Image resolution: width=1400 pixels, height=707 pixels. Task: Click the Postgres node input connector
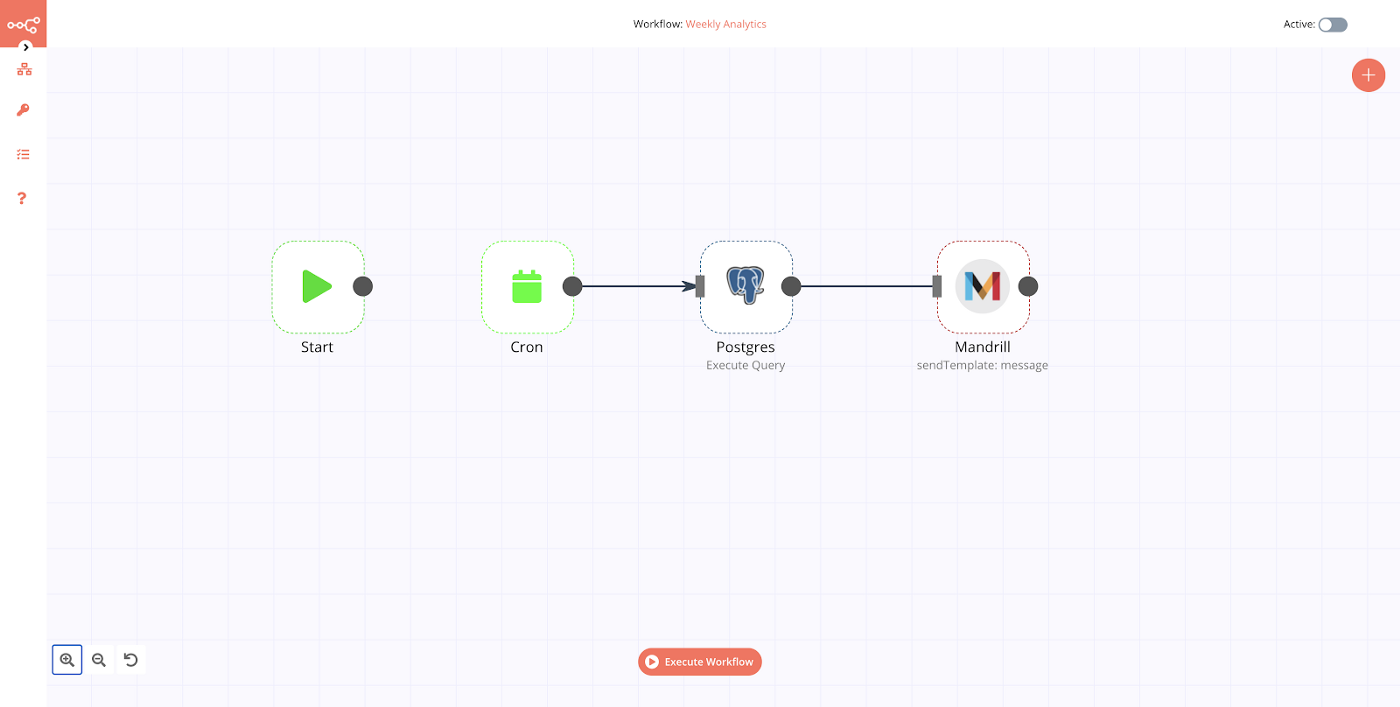coord(700,287)
